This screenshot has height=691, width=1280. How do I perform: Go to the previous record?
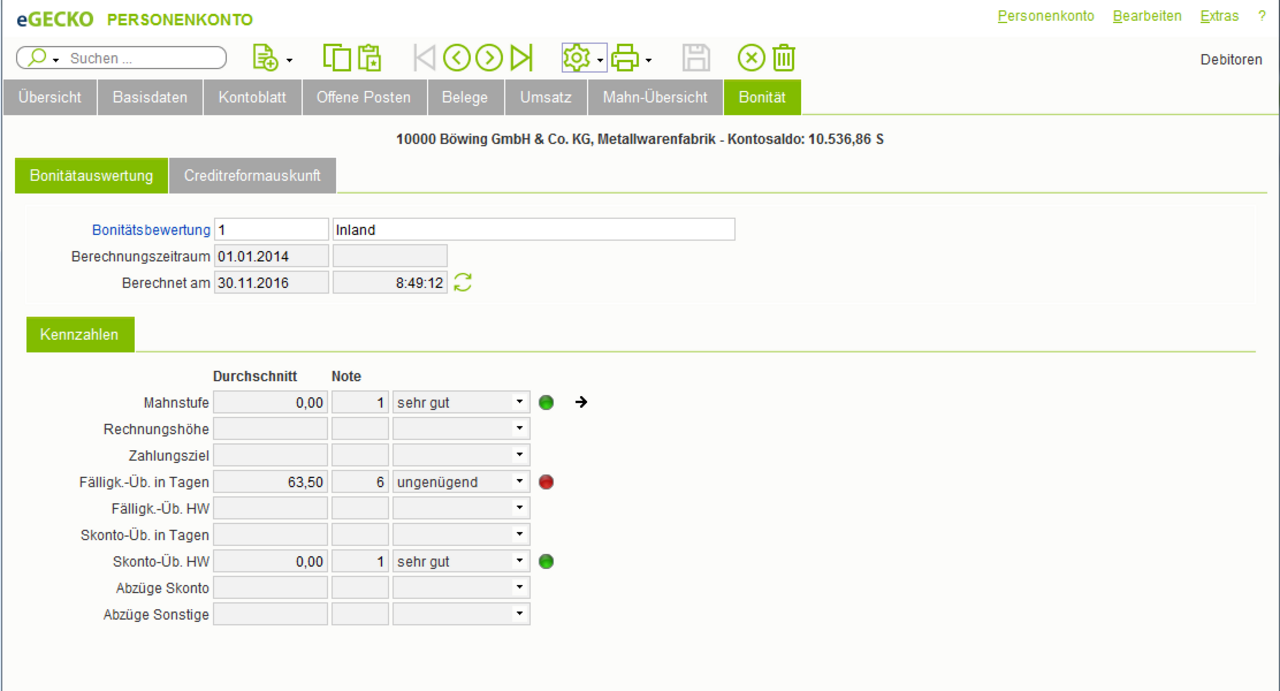(x=457, y=58)
